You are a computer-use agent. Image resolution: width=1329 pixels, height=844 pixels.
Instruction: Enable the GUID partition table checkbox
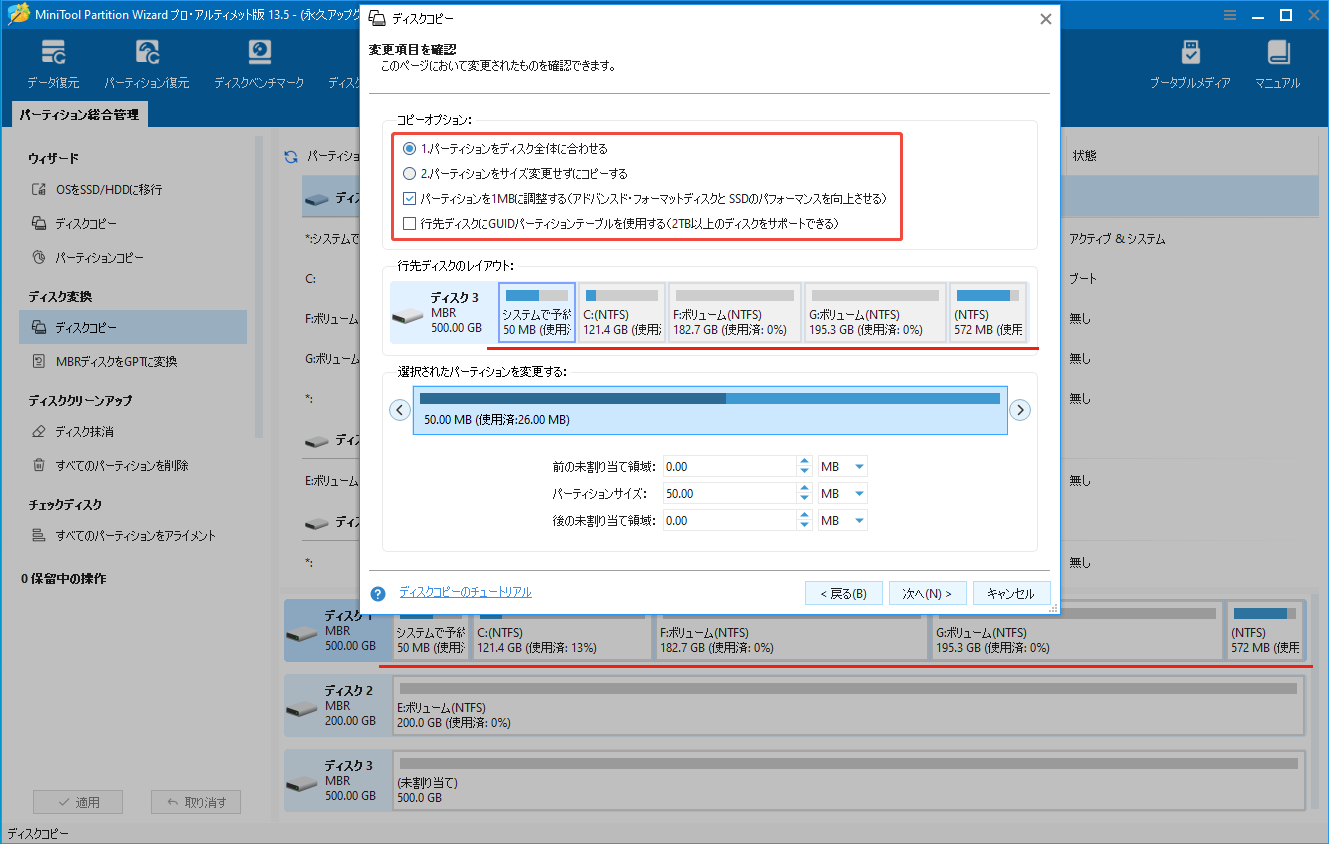409,223
